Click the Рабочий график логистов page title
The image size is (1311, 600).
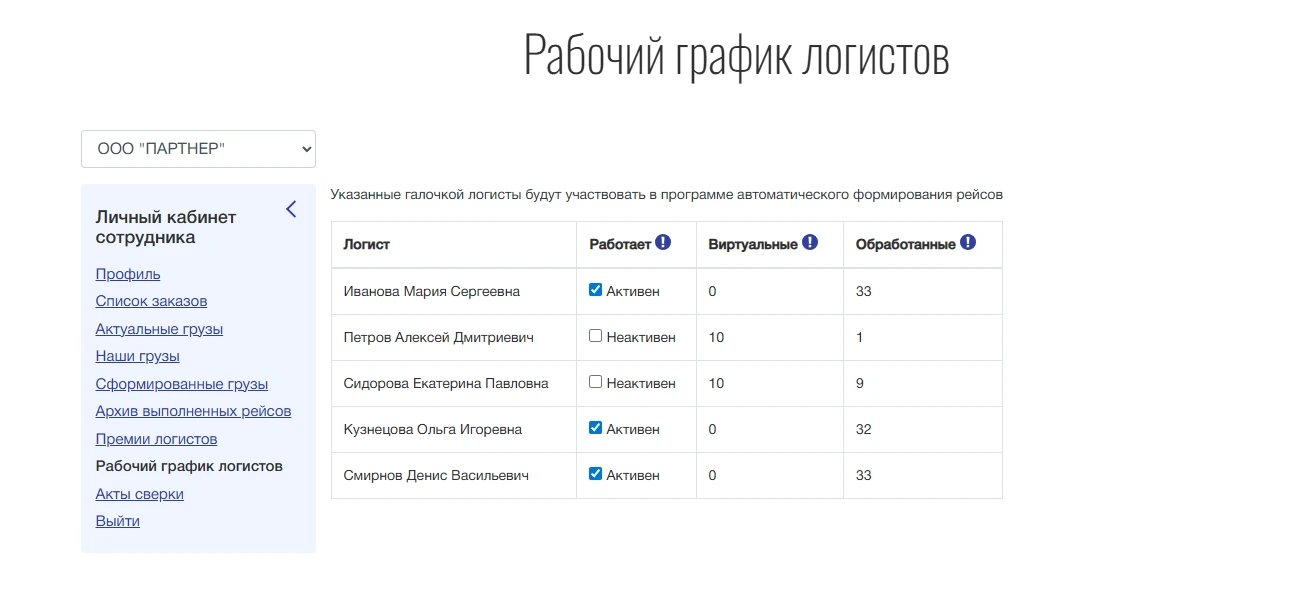pos(737,56)
